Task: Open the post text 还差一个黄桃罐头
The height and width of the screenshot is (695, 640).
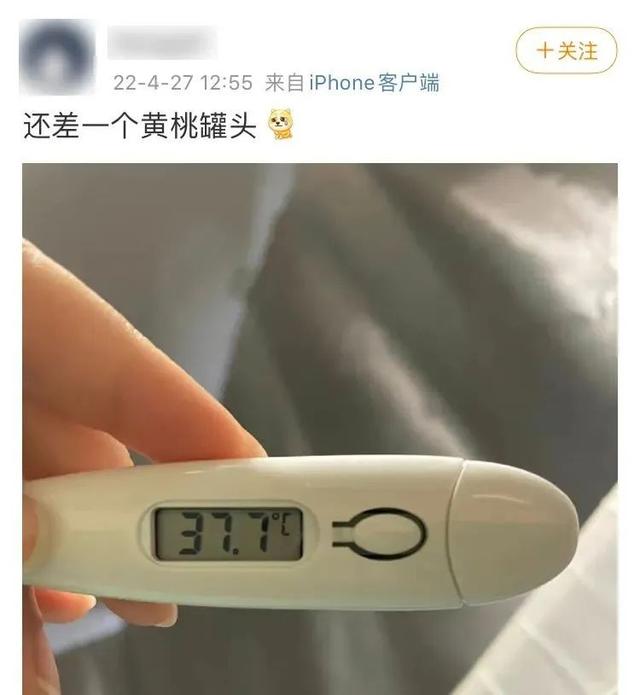Action: [140, 125]
